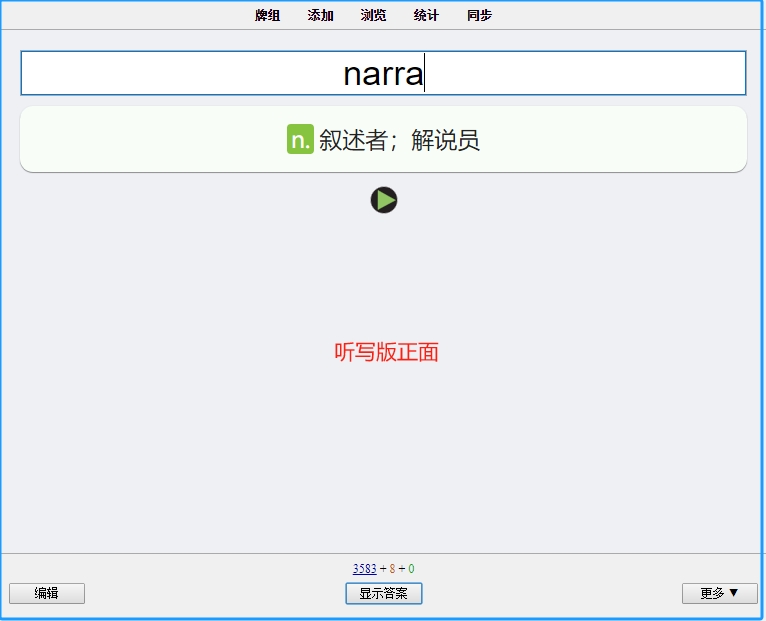Image resolution: width=766 pixels, height=621 pixels.
Task: Click the 编辑 edit button
Action: tap(47, 593)
